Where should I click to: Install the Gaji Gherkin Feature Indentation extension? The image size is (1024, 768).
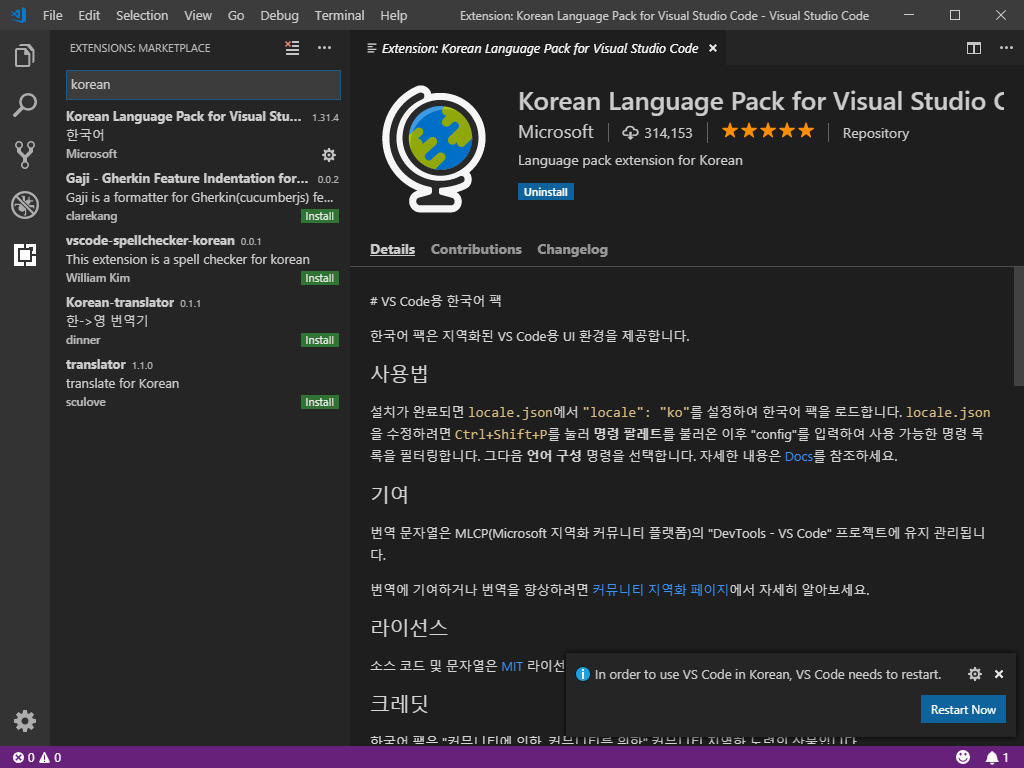click(320, 216)
